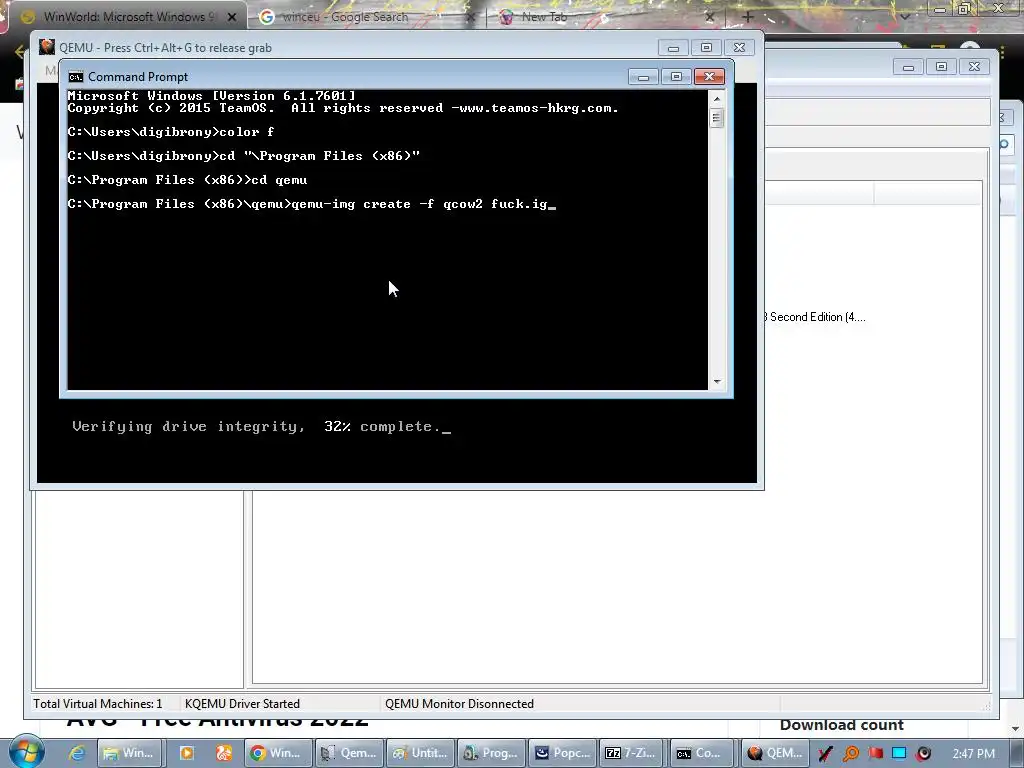Image resolution: width=1024 pixels, height=768 pixels.
Task: Click the 'Total Virtual Machines: 1' status text
Action: 98,703
